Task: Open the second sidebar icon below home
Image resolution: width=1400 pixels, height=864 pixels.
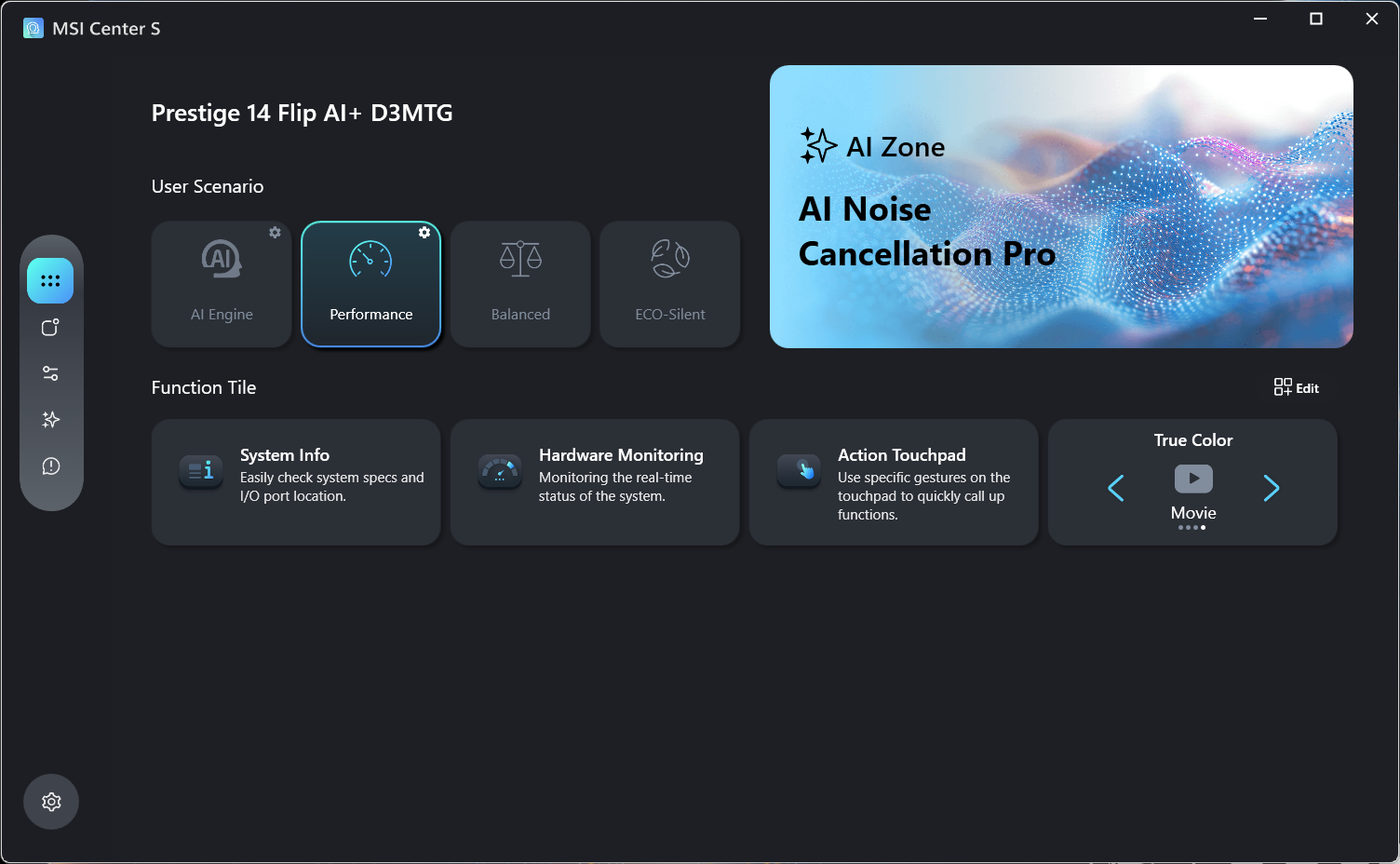Action: pyautogui.click(x=50, y=328)
